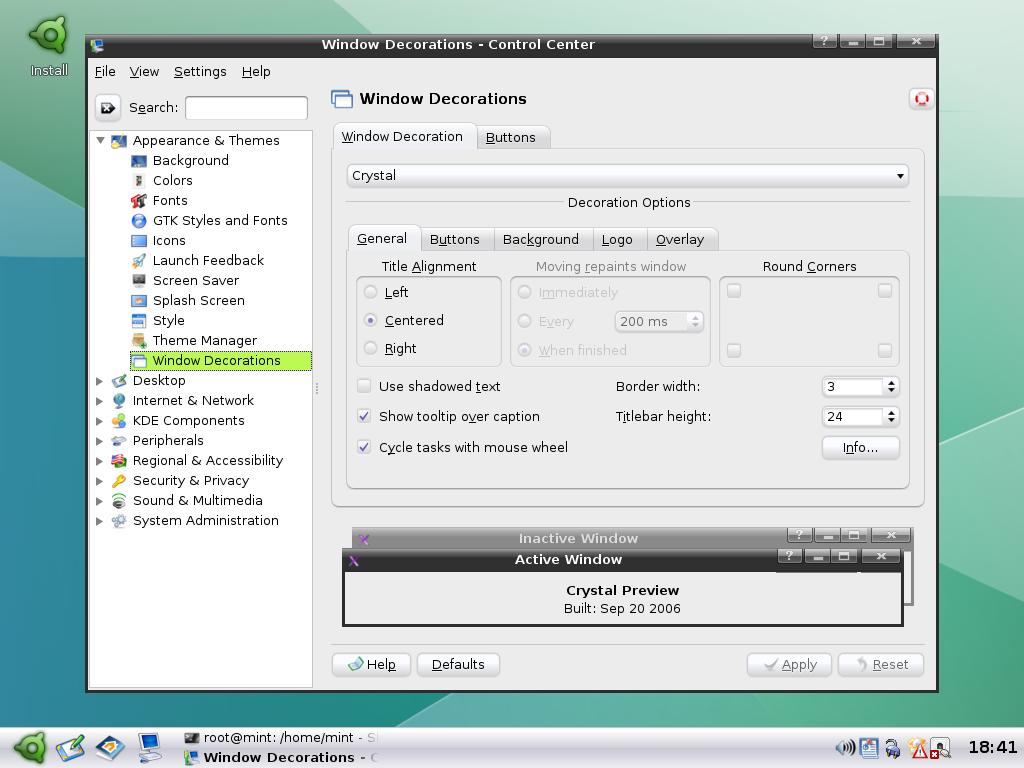Click the Security & Privacy key icon
1024x768 pixels.
coord(119,481)
